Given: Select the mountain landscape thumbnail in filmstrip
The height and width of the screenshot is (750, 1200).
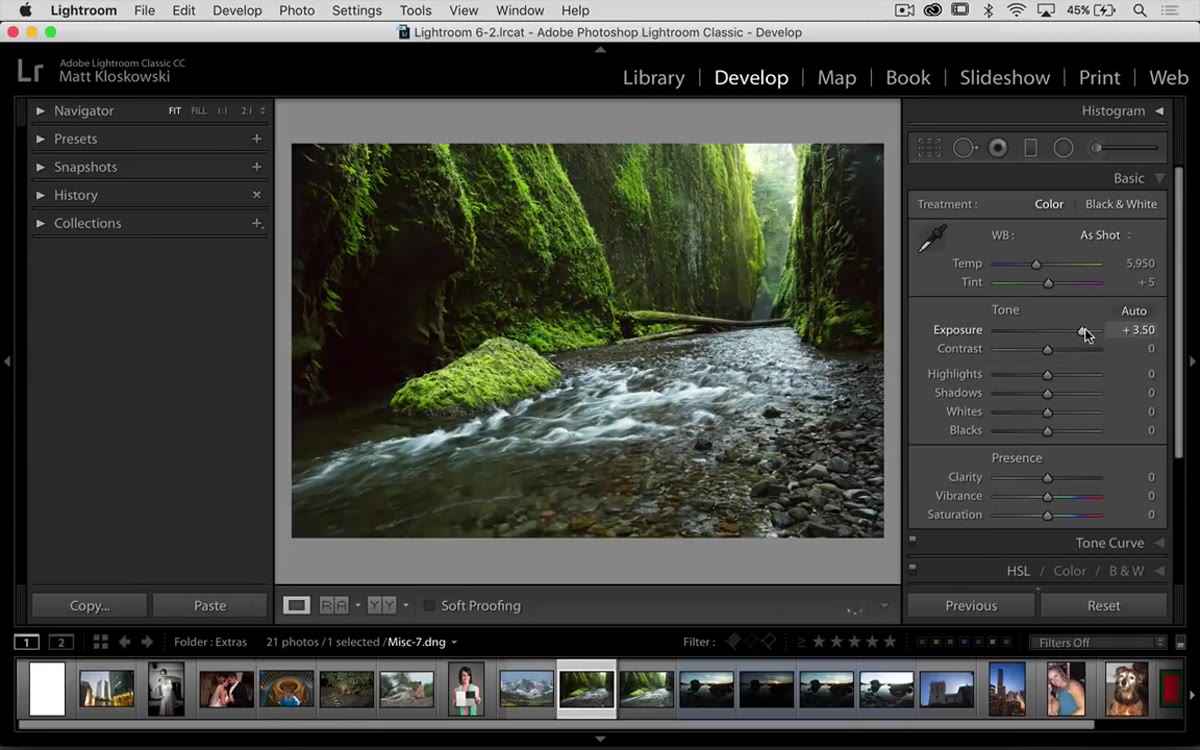Looking at the screenshot, I should pos(526,689).
